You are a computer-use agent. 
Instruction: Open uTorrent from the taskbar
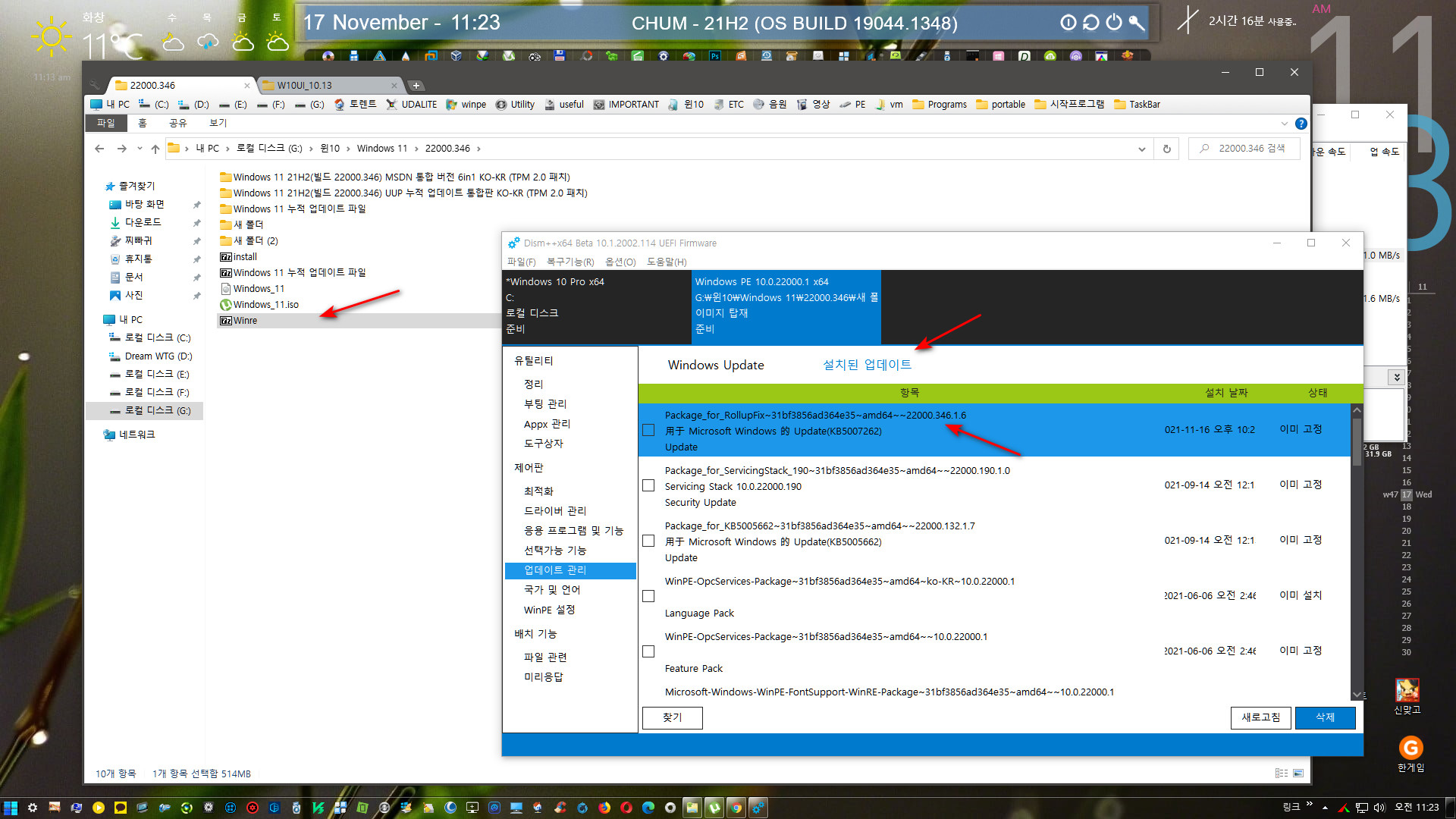[714, 808]
